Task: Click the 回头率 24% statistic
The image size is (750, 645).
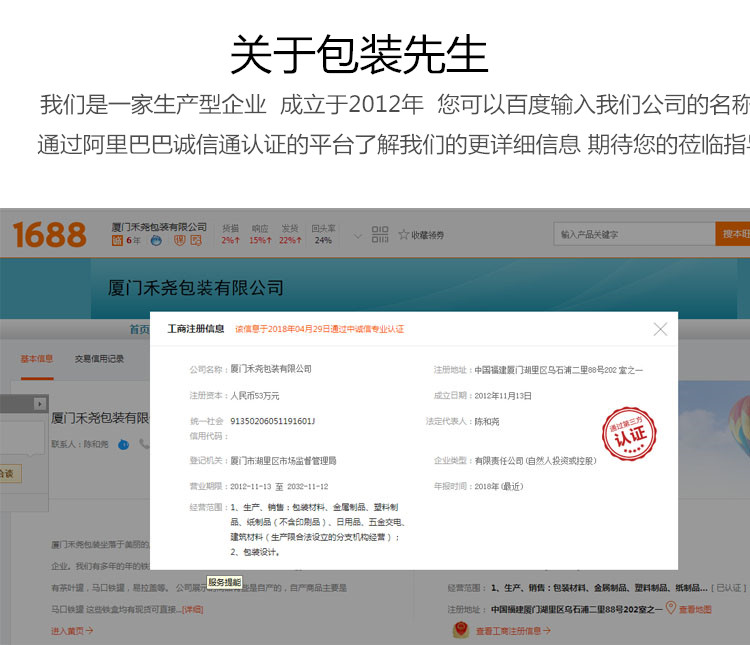Action: click(x=323, y=234)
